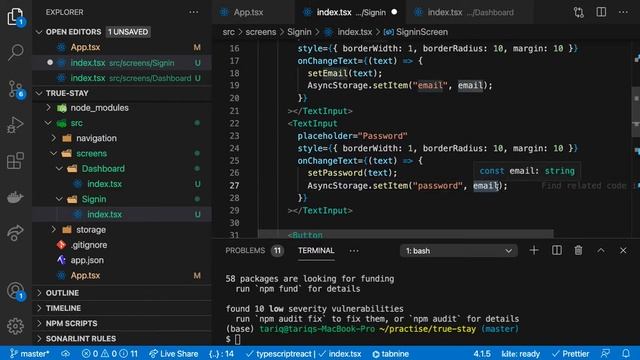Click the synchronize changes cloud icon
The height and width of the screenshot is (360, 640).
point(65,353)
